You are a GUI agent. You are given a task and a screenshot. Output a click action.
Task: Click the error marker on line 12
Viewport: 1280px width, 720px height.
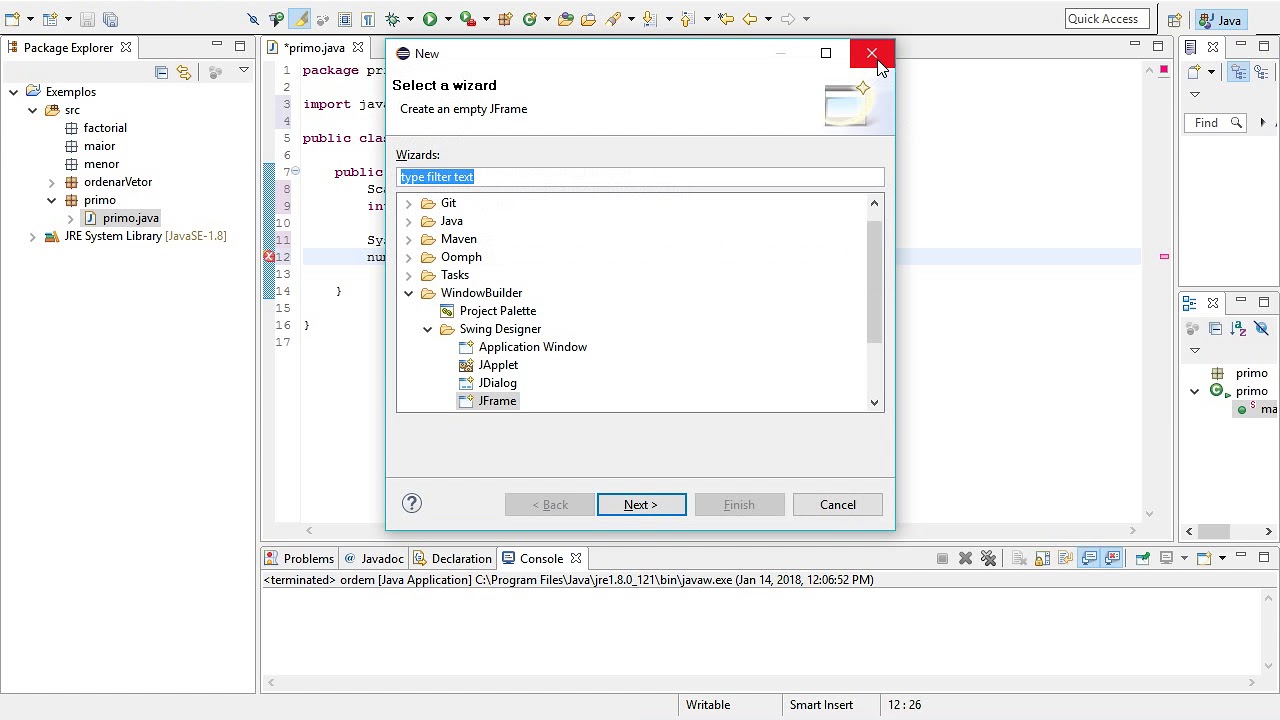(269, 257)
